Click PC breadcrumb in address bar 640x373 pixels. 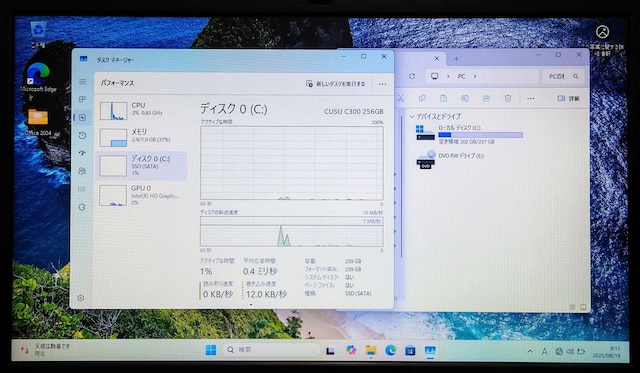coord(462,76)
